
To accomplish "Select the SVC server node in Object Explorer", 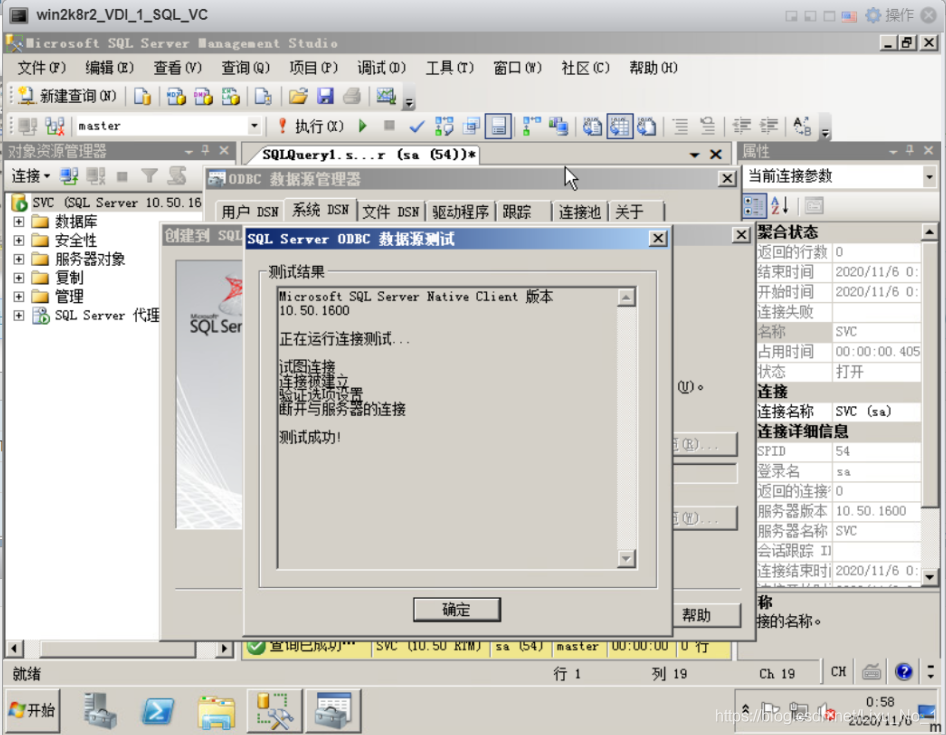I will coord(106,202).
